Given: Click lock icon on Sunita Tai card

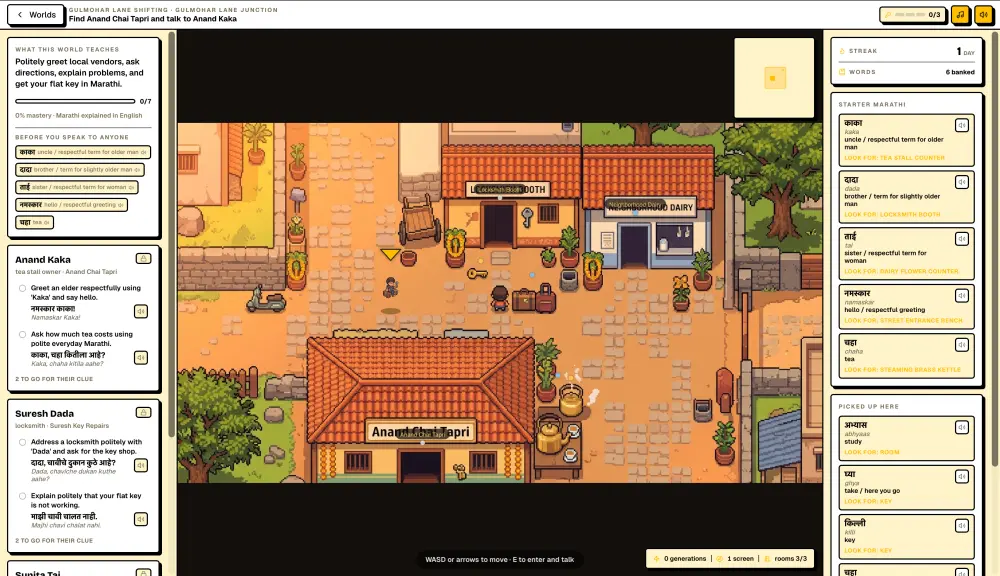Looking at the screenshot, I should (x=143, y=572).
